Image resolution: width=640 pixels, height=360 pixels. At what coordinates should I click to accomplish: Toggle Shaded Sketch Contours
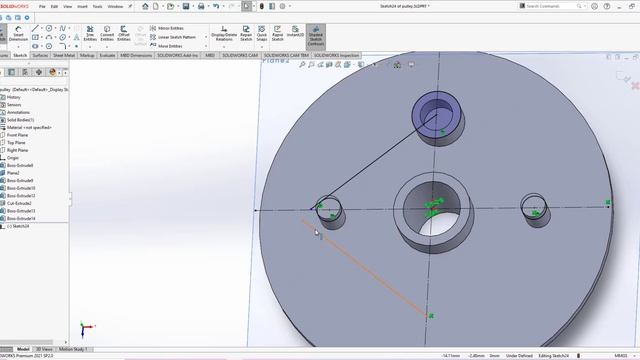click(x=316, y=36)
